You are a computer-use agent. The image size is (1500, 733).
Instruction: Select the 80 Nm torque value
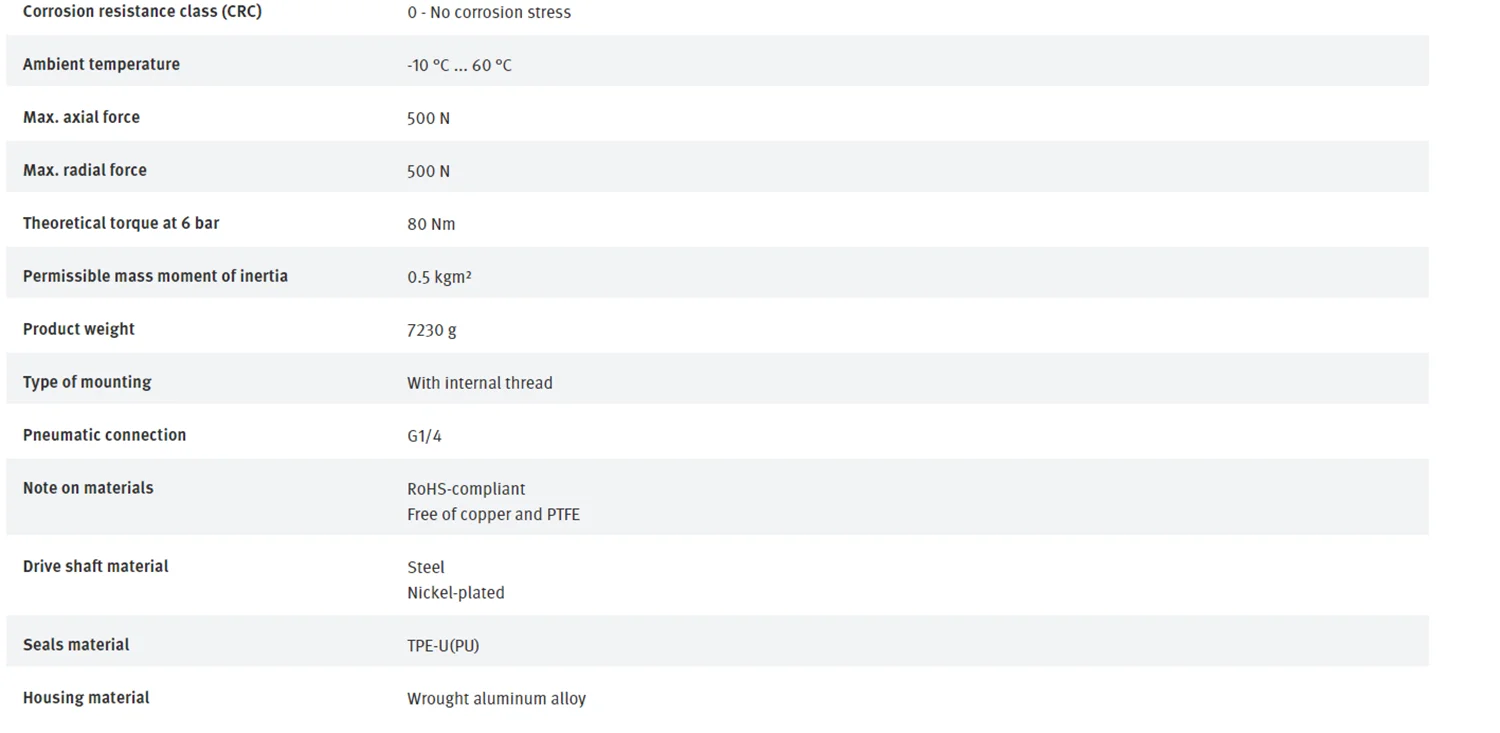[x=431, y=224]
